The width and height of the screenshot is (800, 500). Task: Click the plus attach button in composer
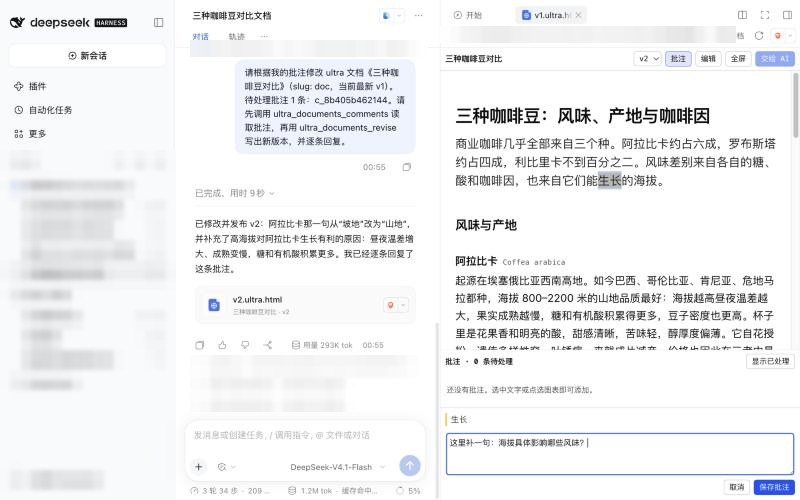click(x=199, y=466)
